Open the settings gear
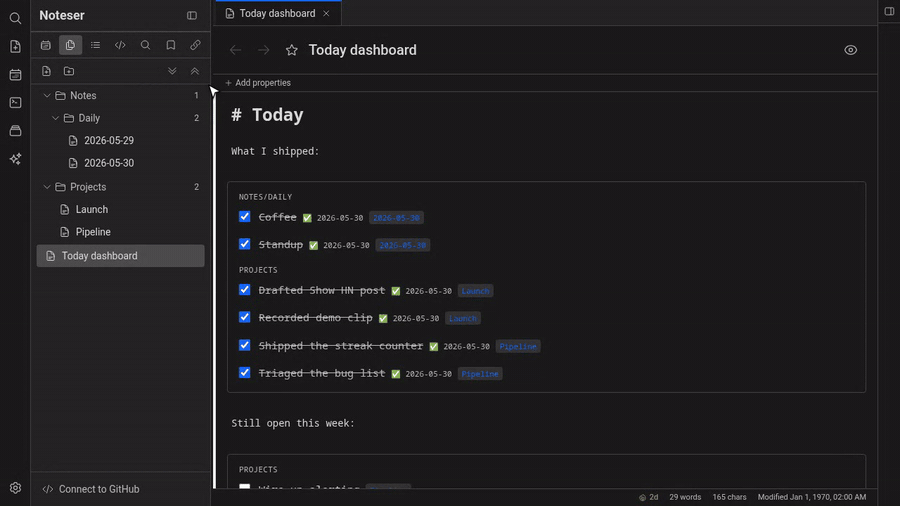Screen dimensions: 900x506 (x=15, y=488)
